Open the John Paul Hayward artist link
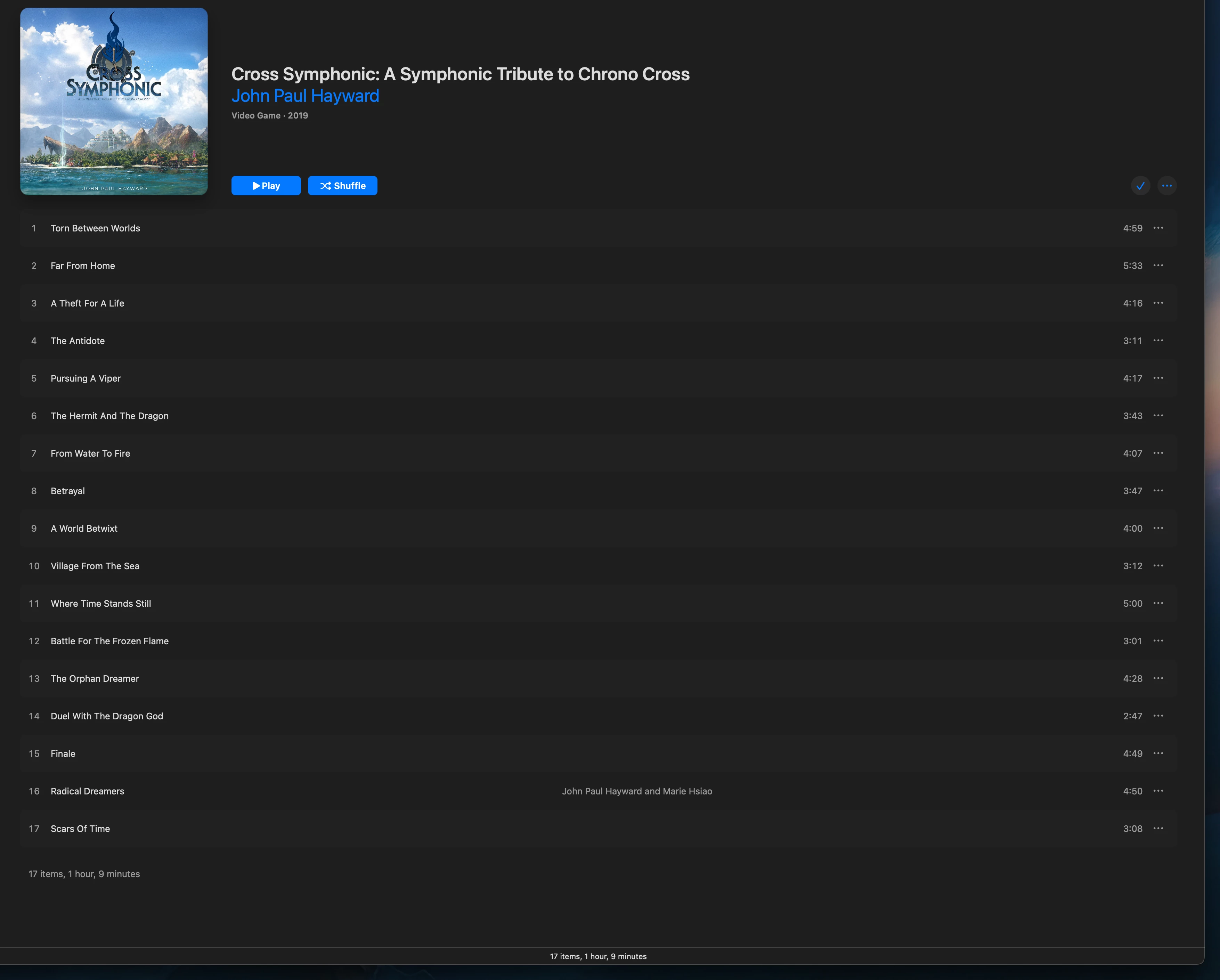This screenshot has width=1220, height=980. tap(305, 96)
